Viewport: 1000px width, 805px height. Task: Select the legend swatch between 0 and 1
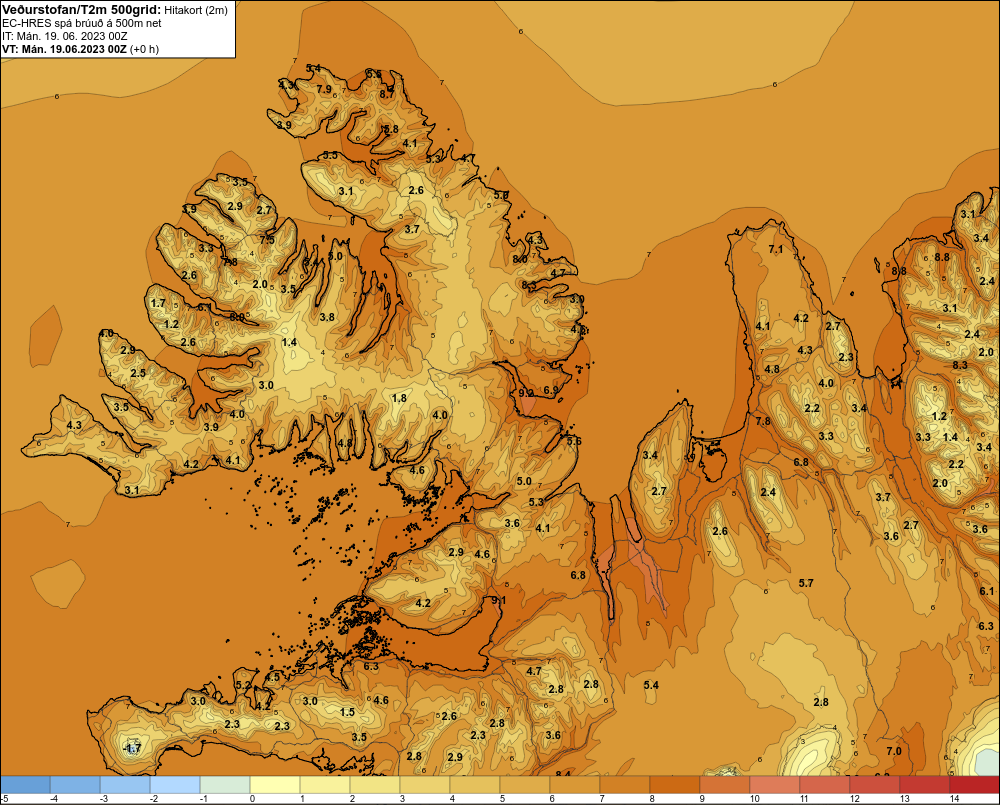275,785
